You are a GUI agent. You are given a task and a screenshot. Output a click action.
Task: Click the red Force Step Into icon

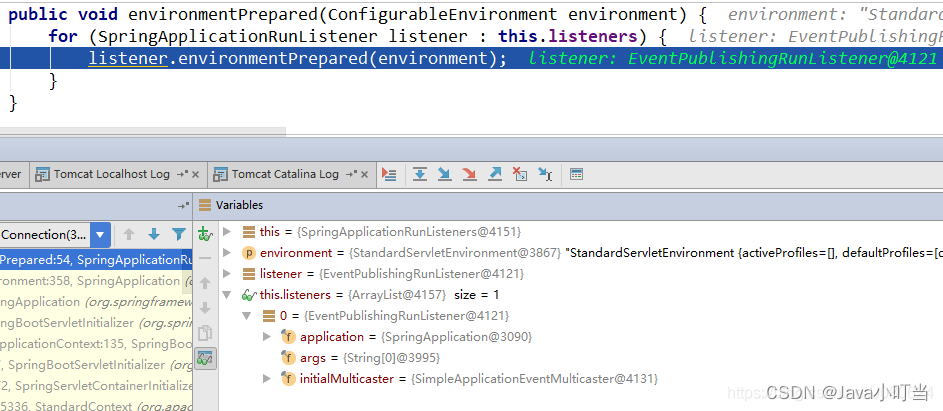click(x=469, y=175)
